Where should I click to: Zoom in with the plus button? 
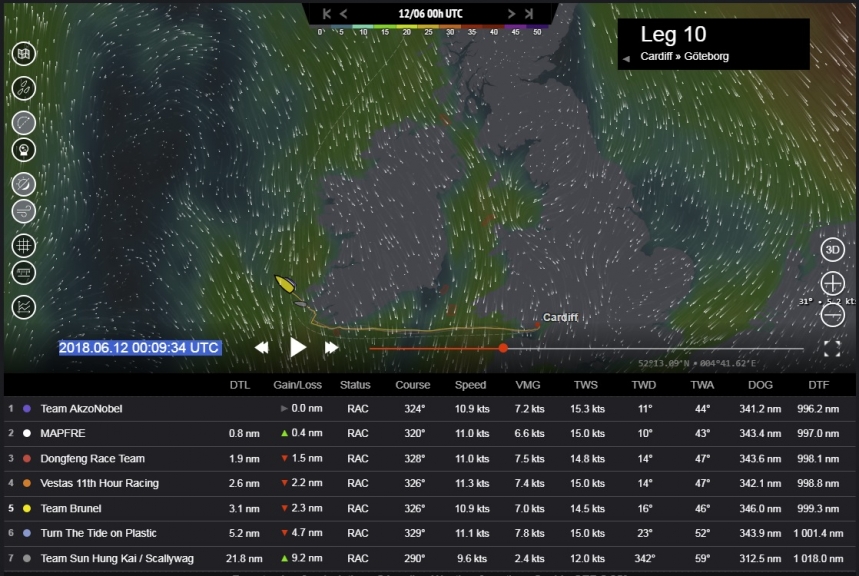click(832, 284)
